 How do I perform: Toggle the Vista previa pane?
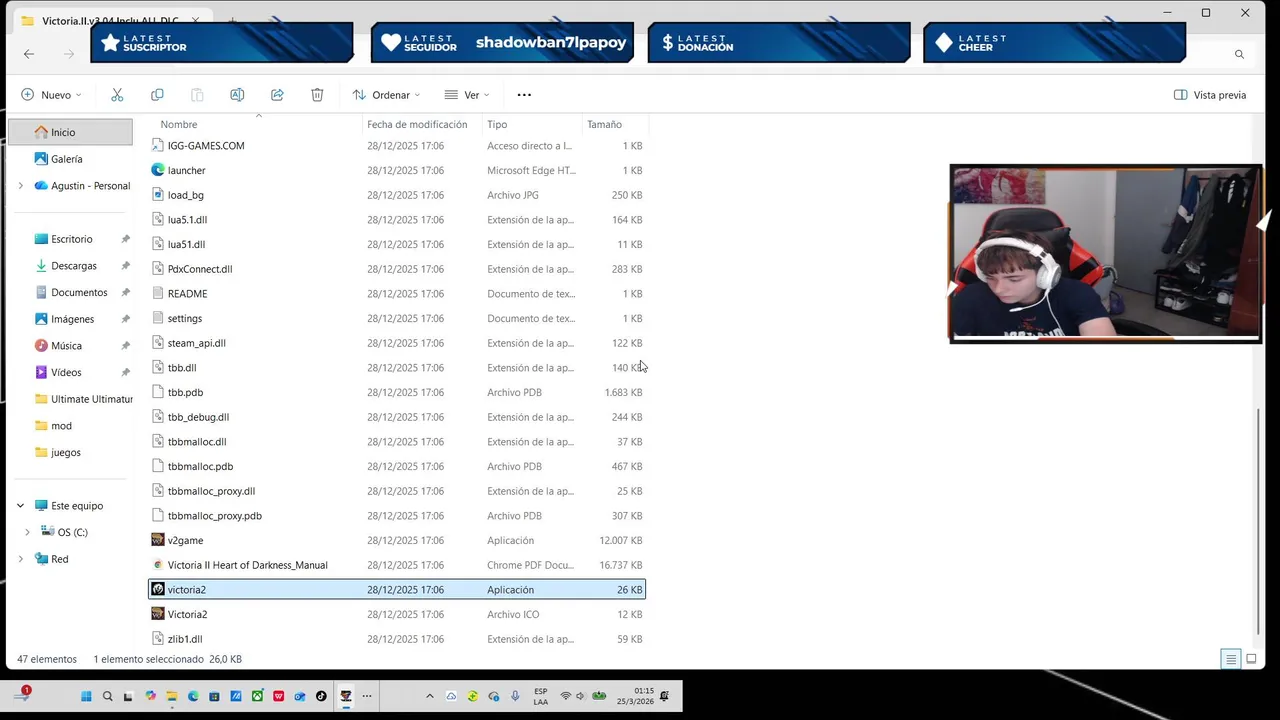point(1210,95)
